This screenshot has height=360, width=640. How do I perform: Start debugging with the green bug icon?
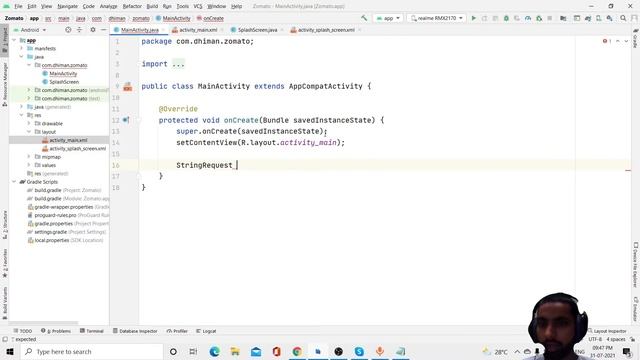(506, 18)
